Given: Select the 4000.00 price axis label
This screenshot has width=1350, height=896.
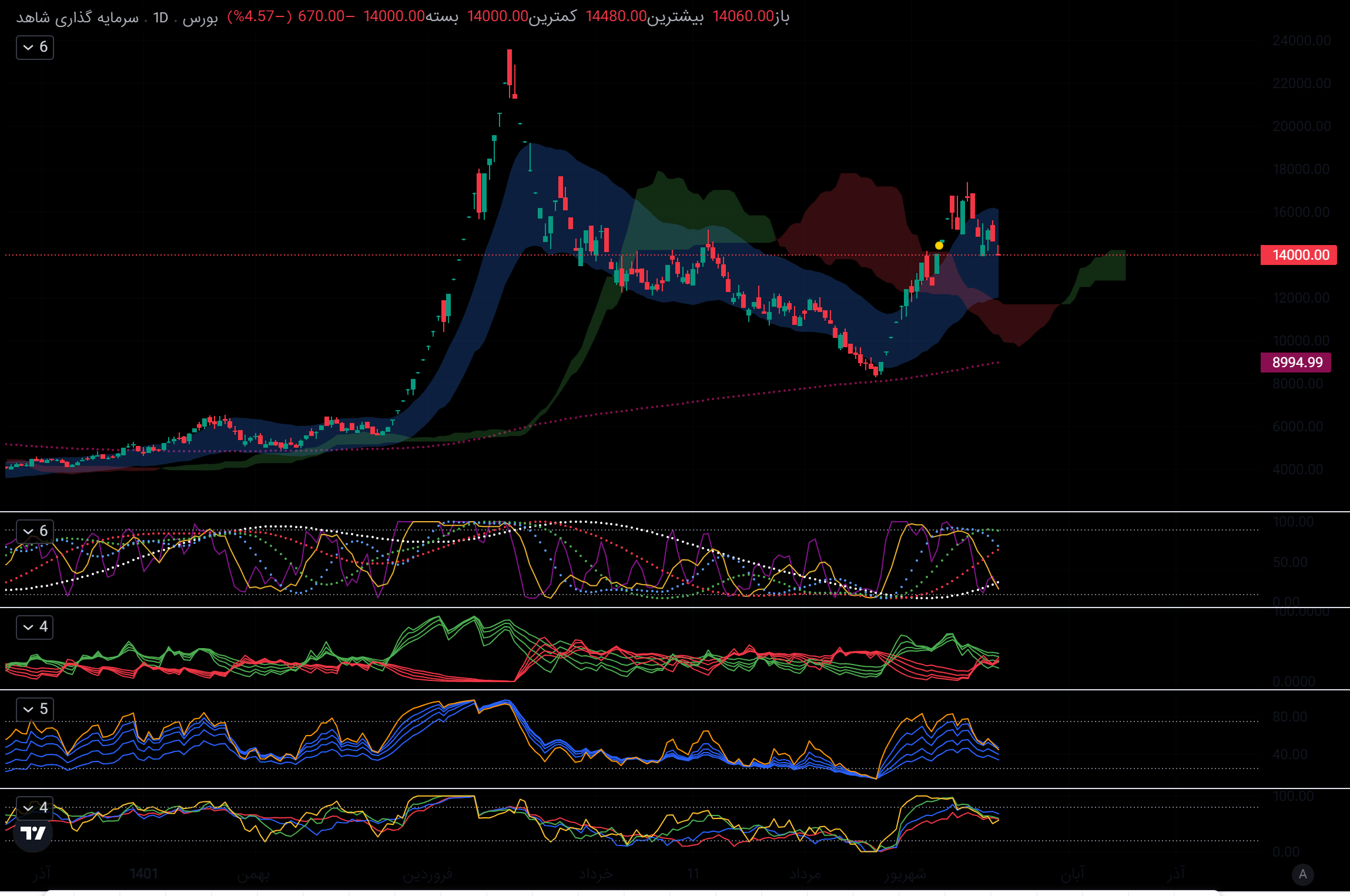Looking at the screenshot, I should [x=1298, y=469].
